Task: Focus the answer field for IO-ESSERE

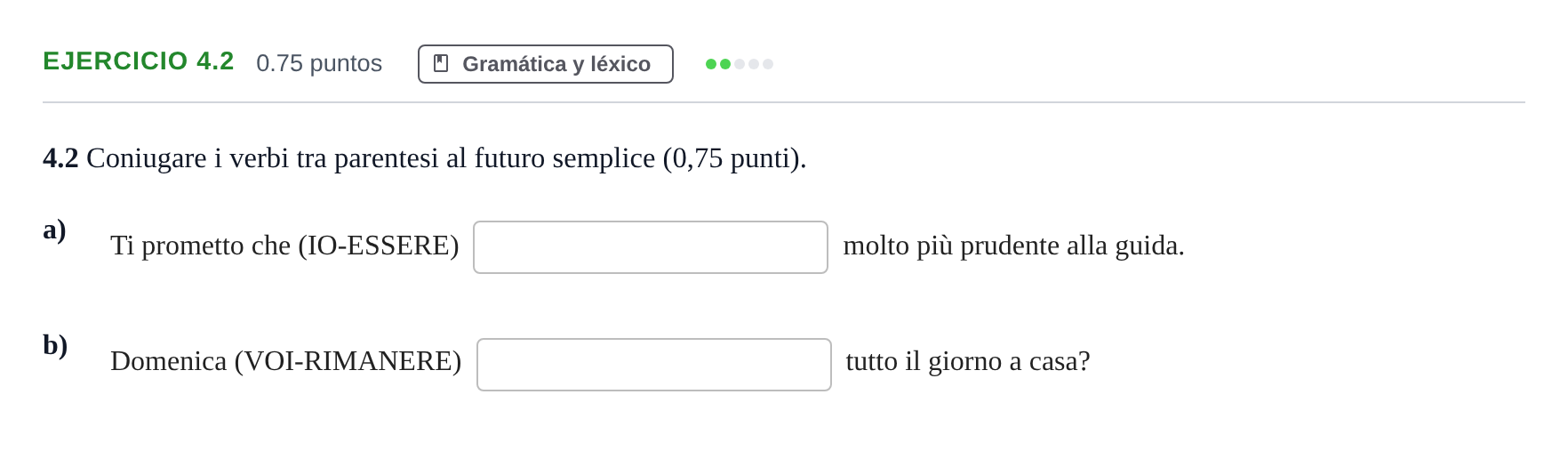Action: click(651, 247)
